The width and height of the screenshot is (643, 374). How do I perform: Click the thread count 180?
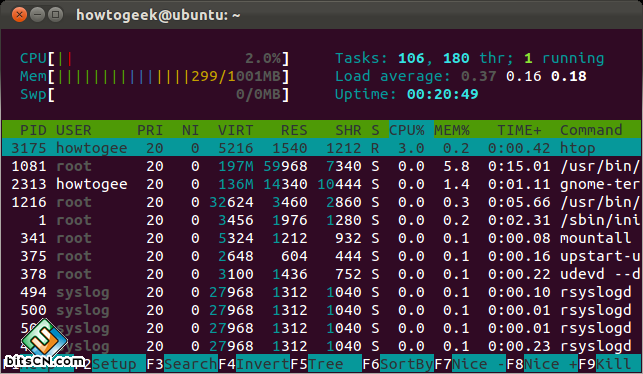pos(456,58)
